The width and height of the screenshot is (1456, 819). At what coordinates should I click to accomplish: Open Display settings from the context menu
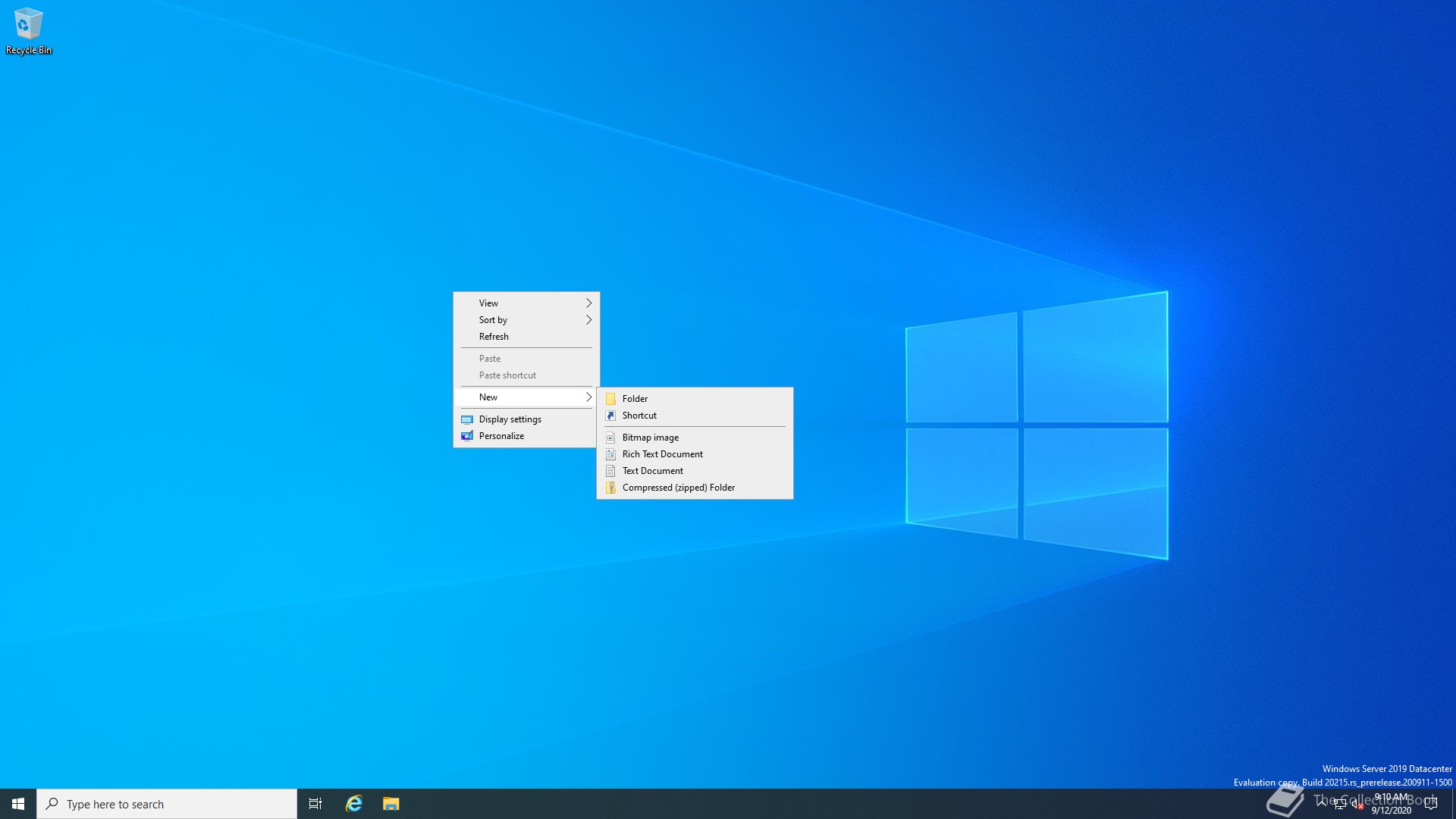pos(526,419)
